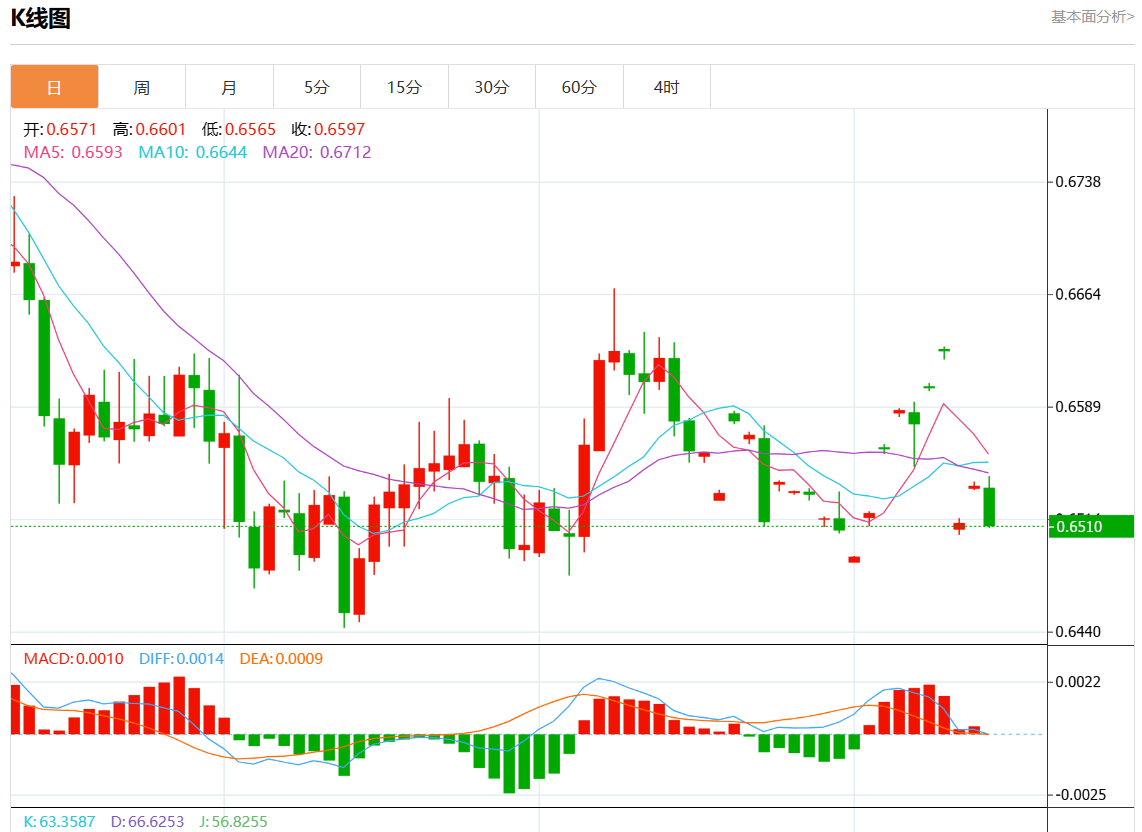Switch to the 月 monthly tab

coord(229,87)
